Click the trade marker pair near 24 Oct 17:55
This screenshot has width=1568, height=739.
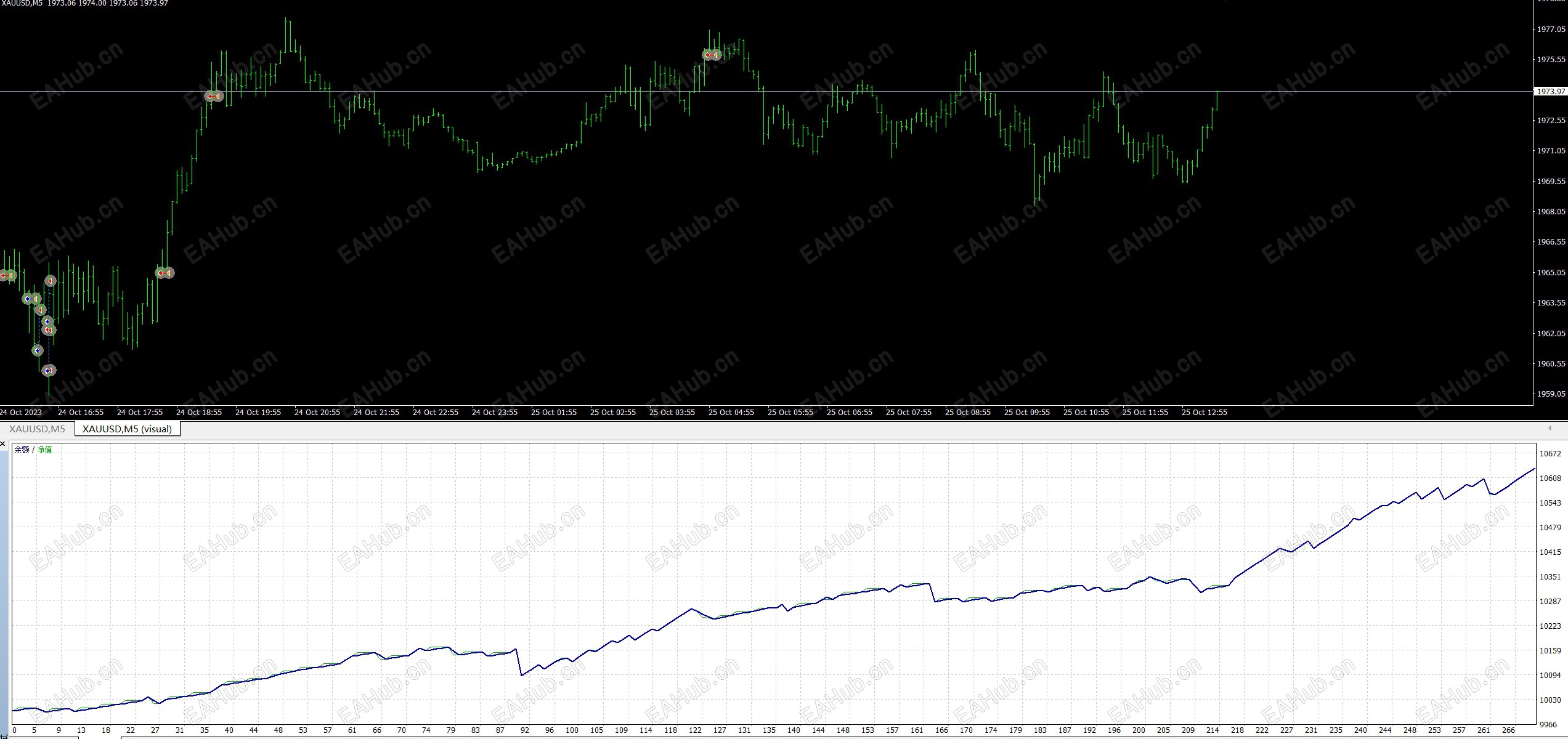click(165, 273)
